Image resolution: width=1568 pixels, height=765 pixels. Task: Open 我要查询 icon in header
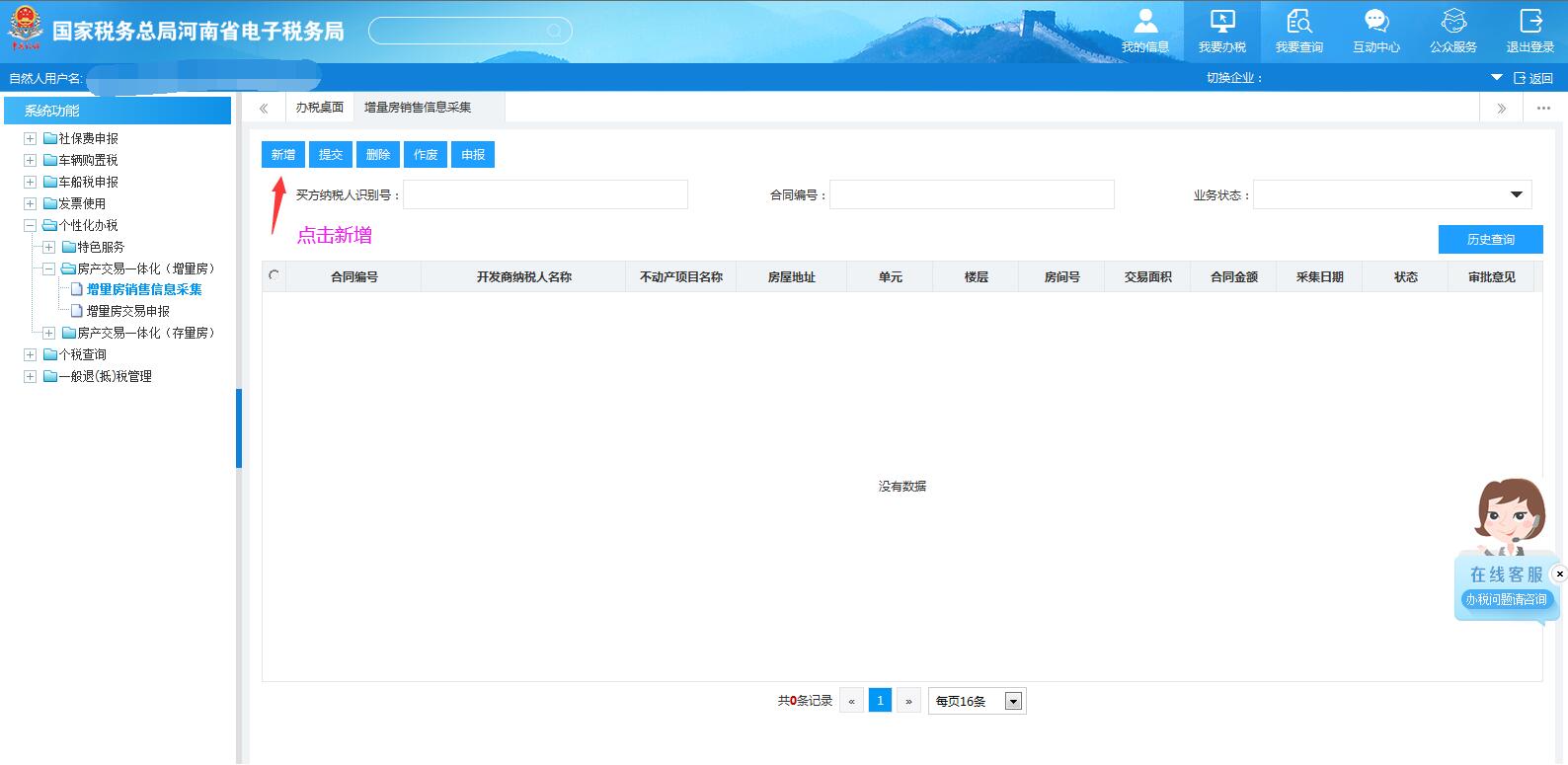click(x=1299, y=31)
